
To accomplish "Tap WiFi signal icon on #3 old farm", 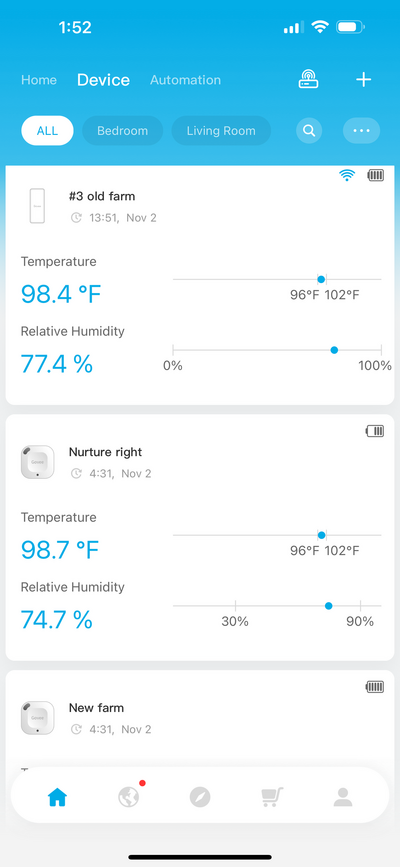I will coord(347,175).
